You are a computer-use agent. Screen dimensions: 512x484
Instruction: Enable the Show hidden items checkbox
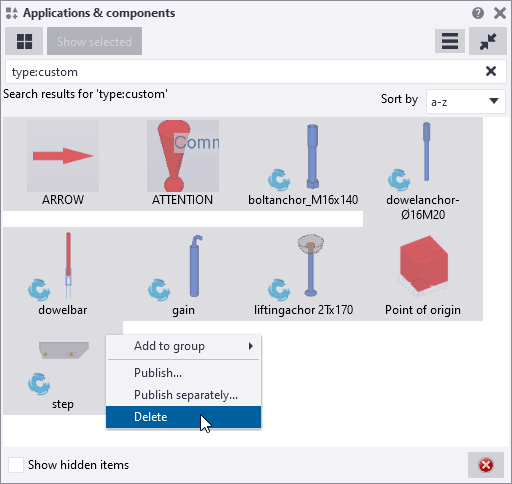[x=16, y=465]
